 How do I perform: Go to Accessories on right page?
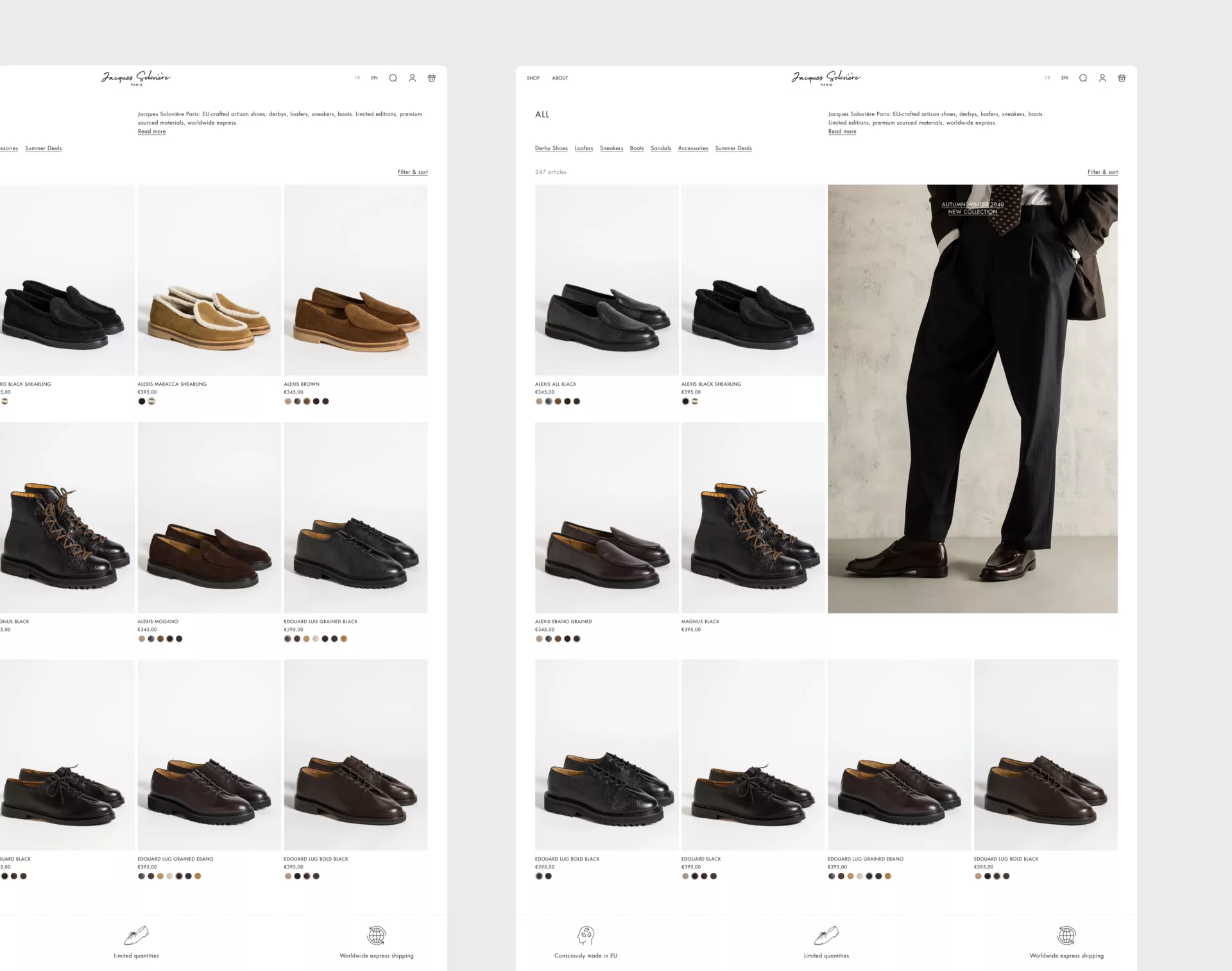click(x=693, y=148)
